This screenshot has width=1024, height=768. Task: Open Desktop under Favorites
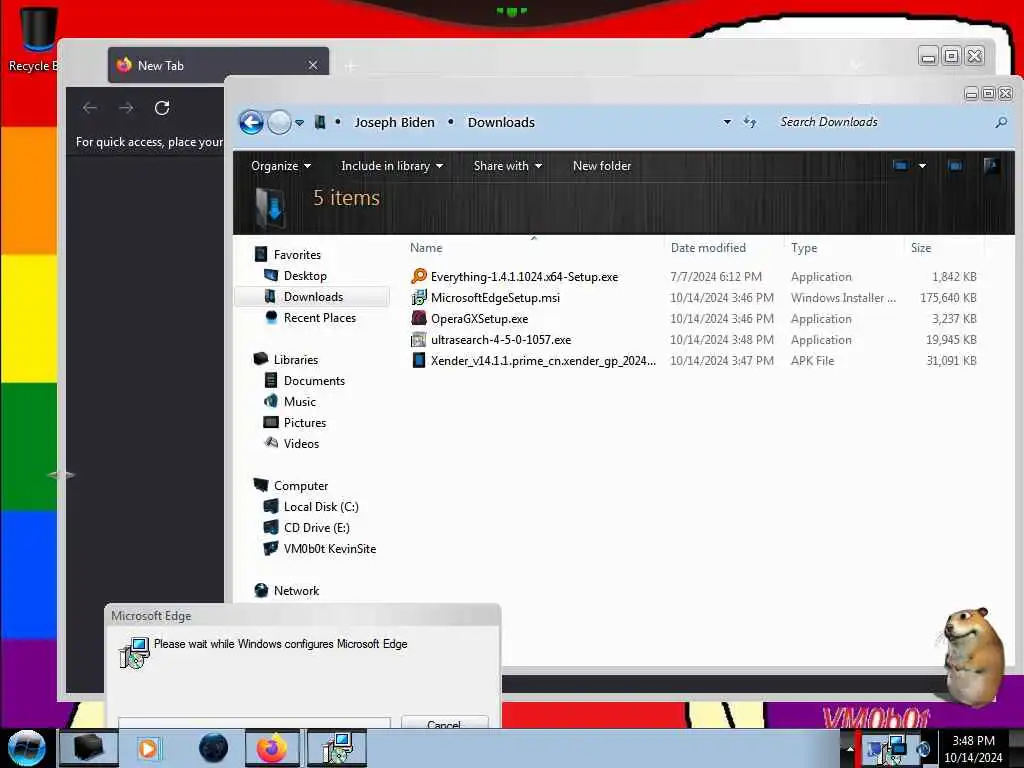(305, 276)
